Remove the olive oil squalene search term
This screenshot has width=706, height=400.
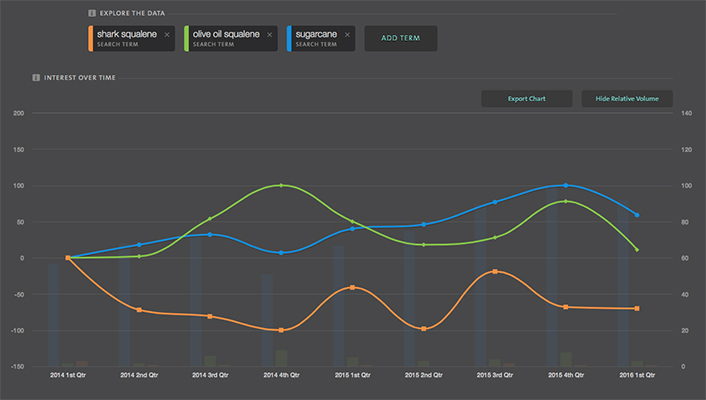[x=270, y=35]
